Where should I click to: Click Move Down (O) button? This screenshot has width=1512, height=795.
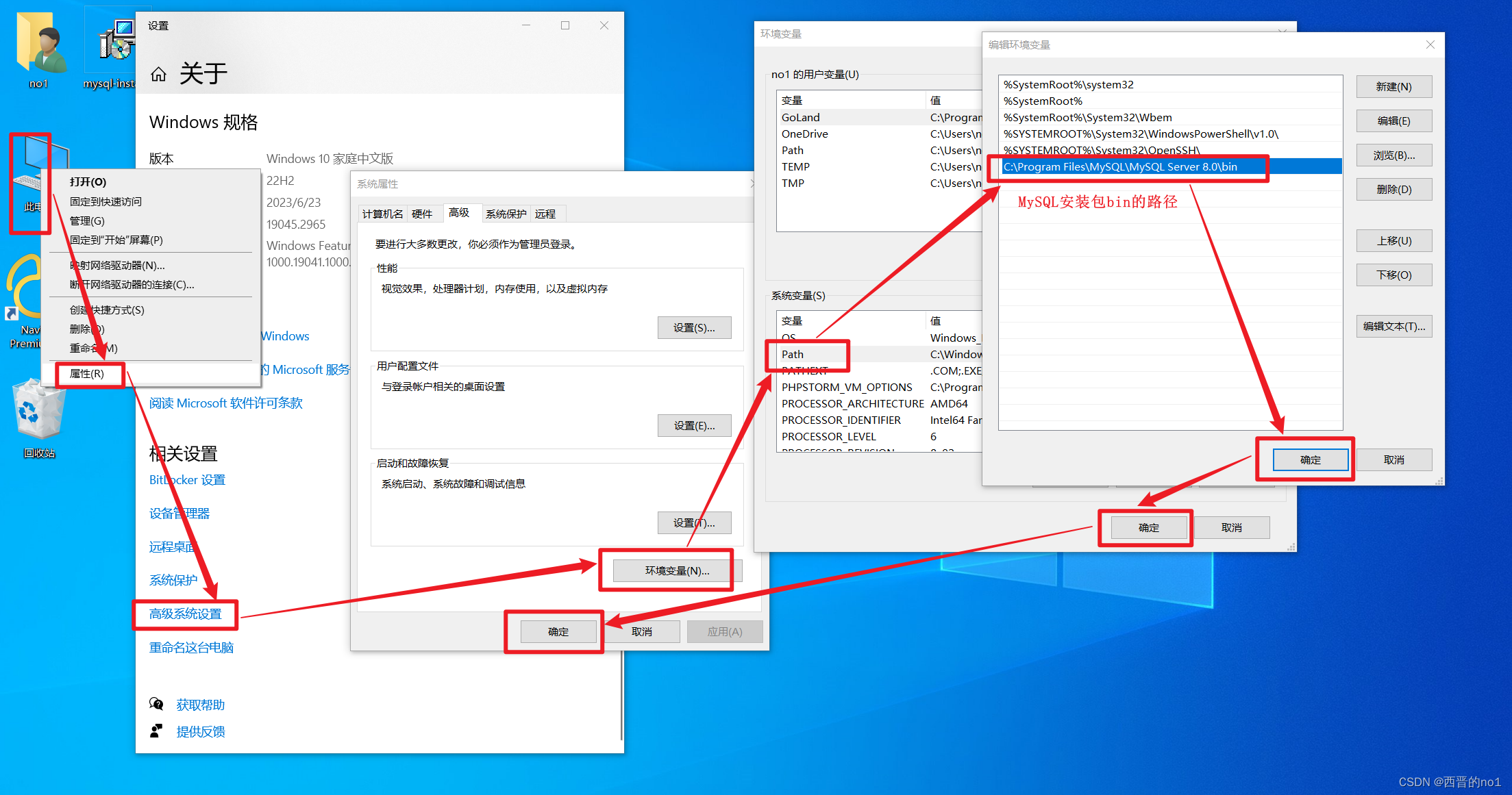pos(1394,275)
